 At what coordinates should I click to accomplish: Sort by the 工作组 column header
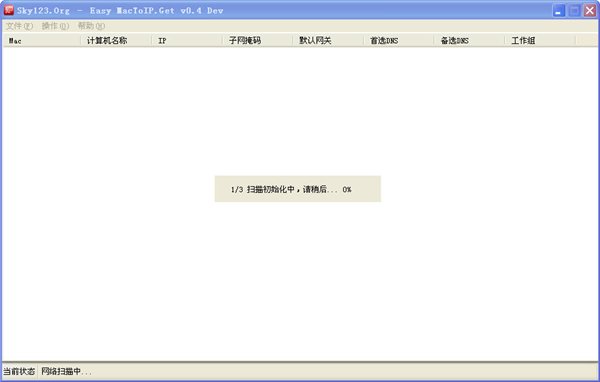point(540,41)
